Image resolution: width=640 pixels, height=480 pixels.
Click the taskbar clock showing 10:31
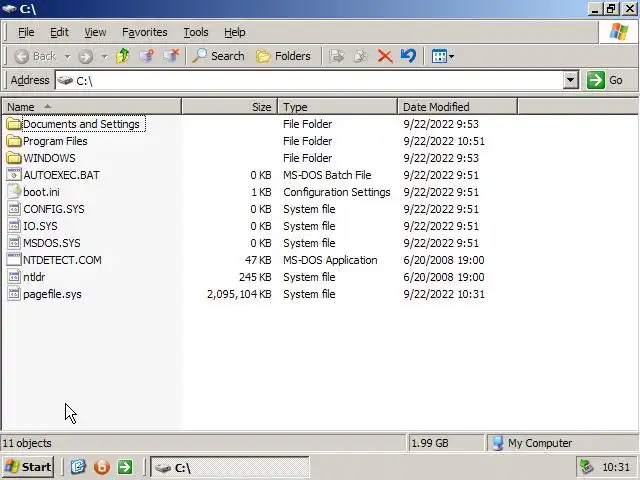coord(616,467)
